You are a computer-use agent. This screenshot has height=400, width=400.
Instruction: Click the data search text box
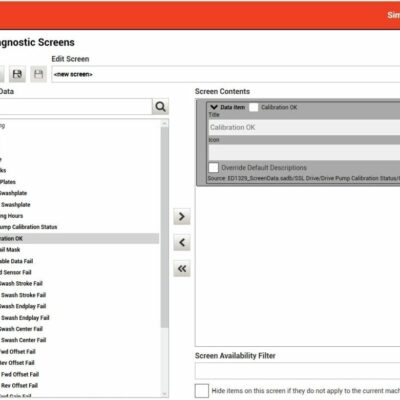(76, 107)
